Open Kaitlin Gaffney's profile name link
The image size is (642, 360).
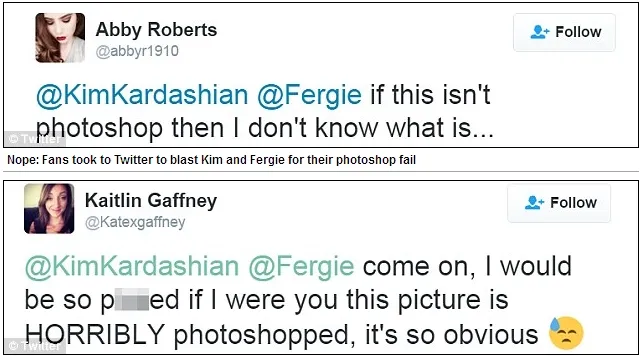[151, 201]
